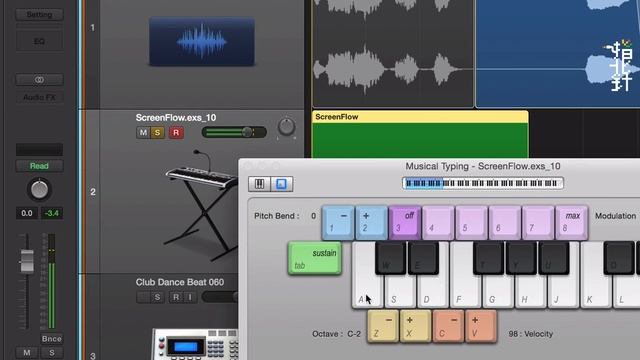Solo the ScreenFlow.exs_10 track
The width and height of the screenshot is (640, 360).
coord(157,133)
